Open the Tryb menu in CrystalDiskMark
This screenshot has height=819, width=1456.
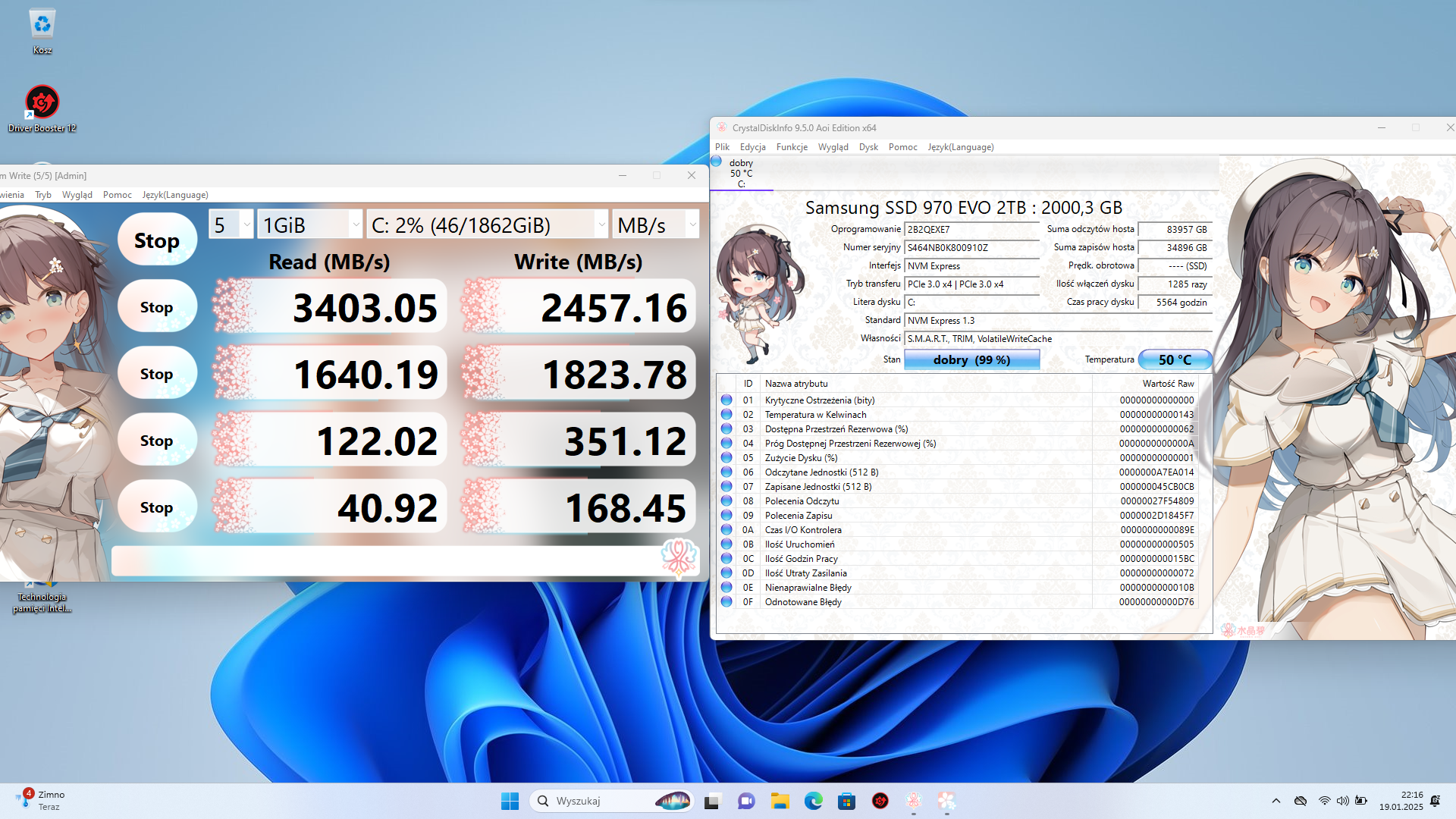tap(43, 195)
